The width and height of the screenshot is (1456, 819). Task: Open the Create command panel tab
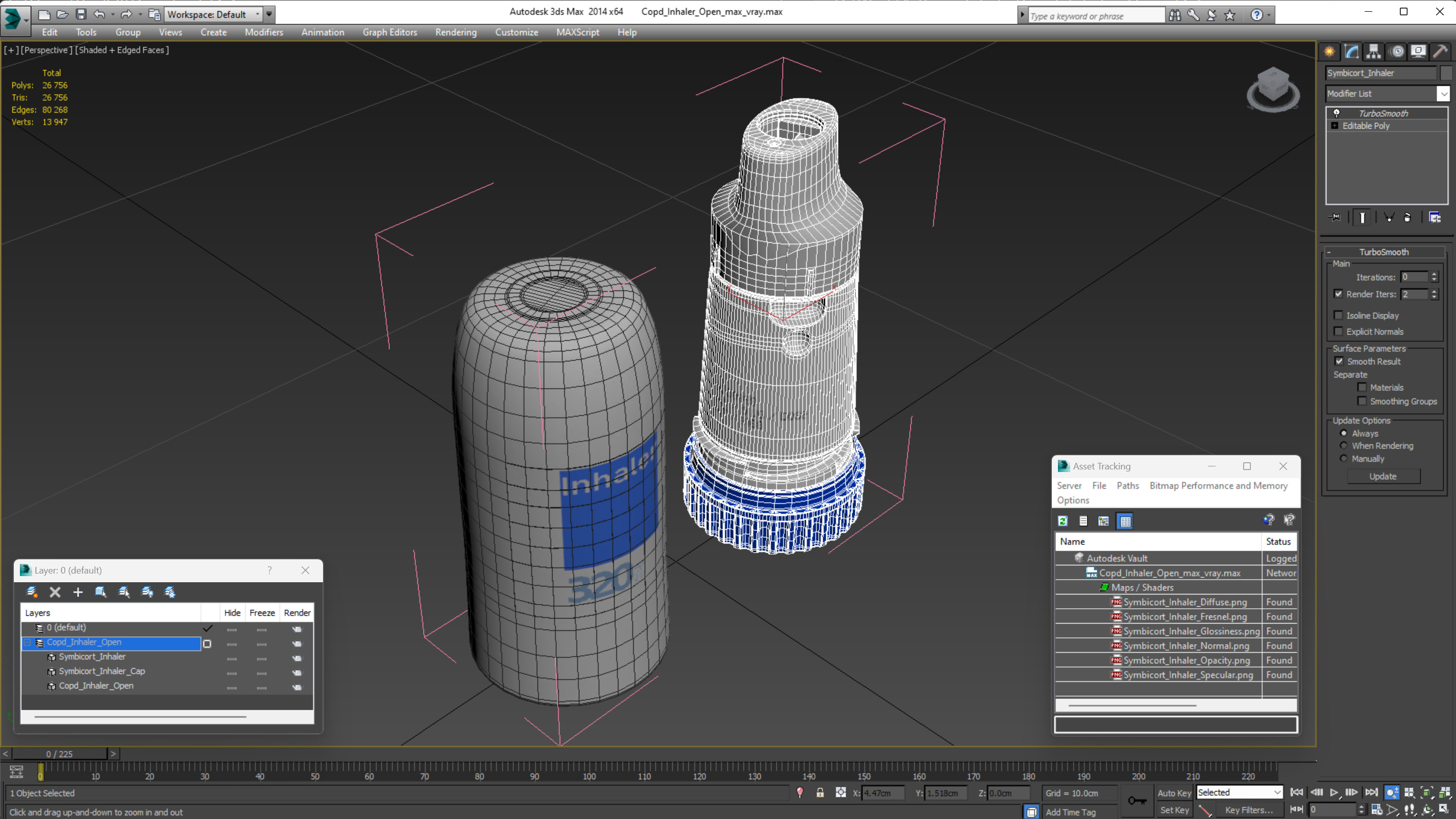coord(1329,52)
